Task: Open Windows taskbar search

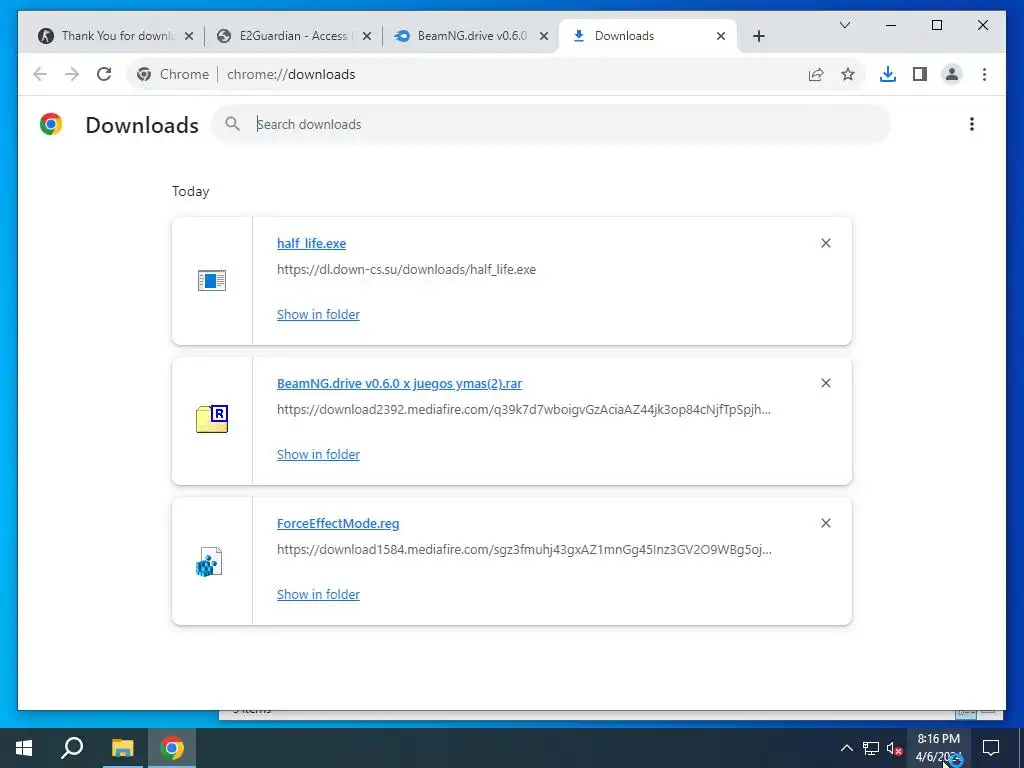Action: click(x=72, y=748)
